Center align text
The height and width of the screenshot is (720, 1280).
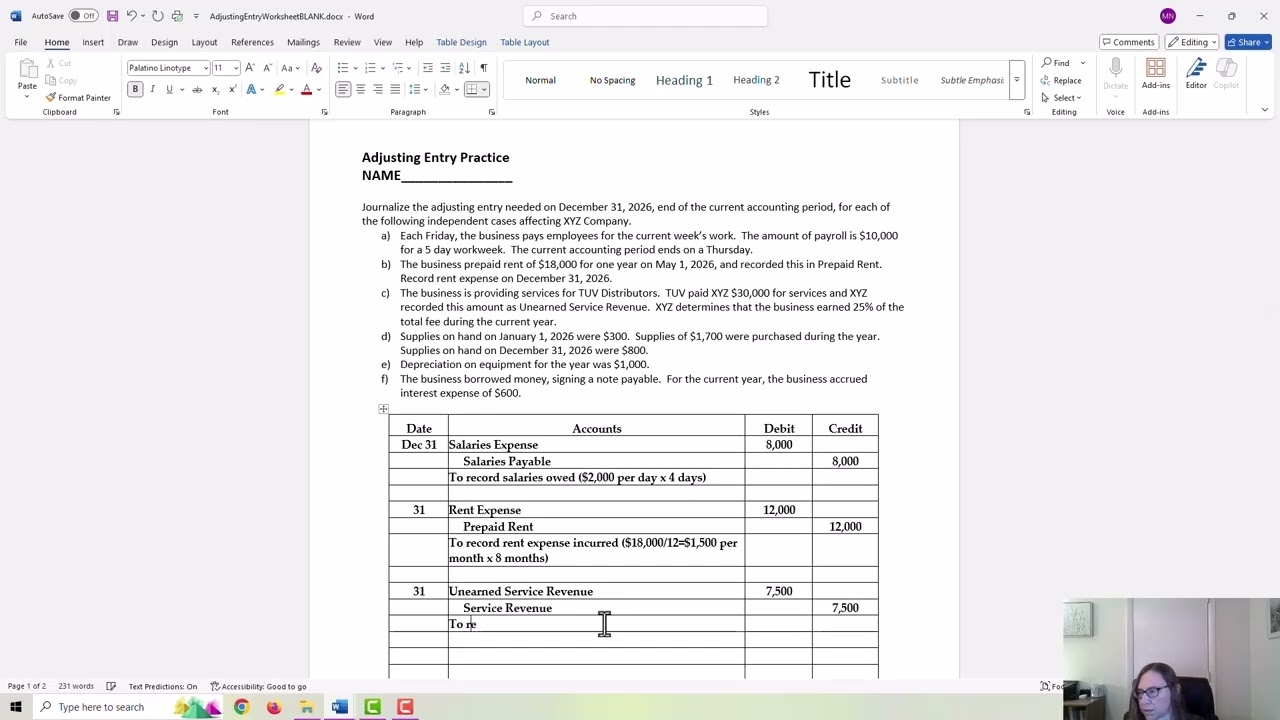tap(361, 89)
